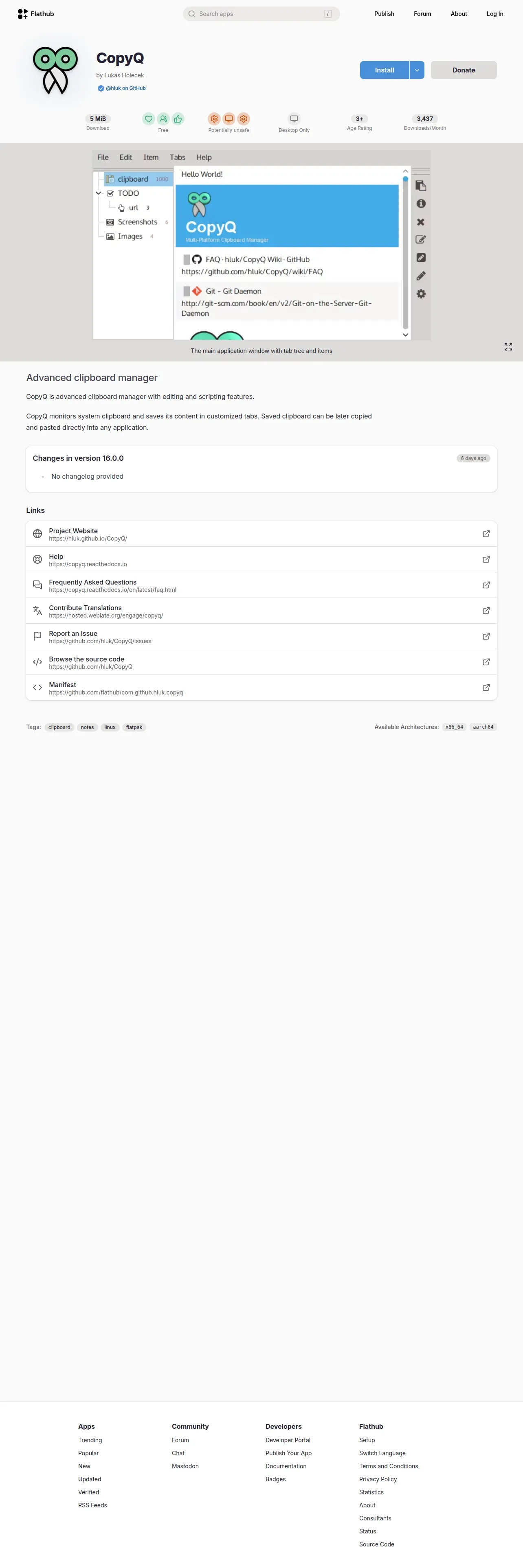The width and height of the screenshot is (523, 1568).
Task: Click the thumbs-up Free badge icon
Action: click(x=178, y=119)
